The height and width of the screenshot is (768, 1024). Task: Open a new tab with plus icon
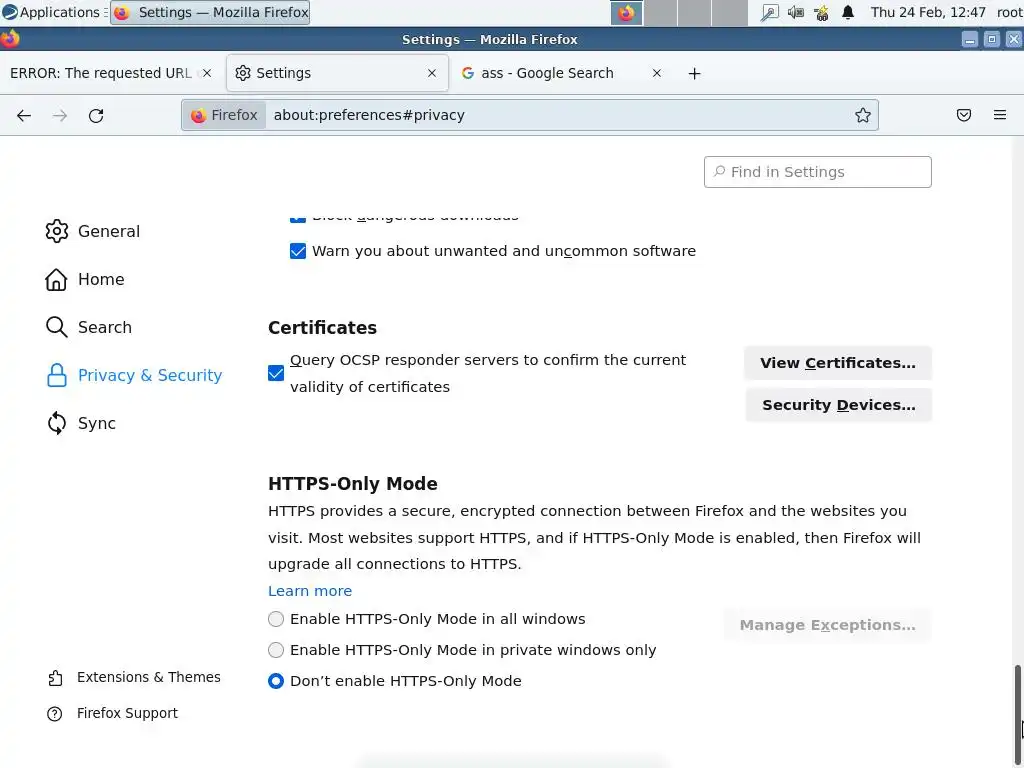694,73
